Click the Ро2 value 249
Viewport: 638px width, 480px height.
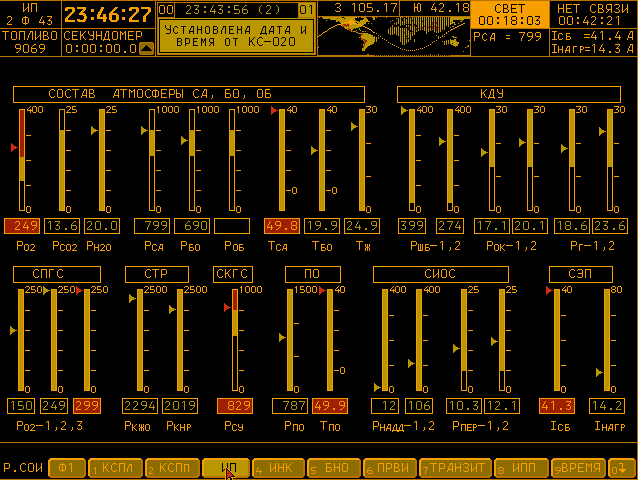click(22, 226)
